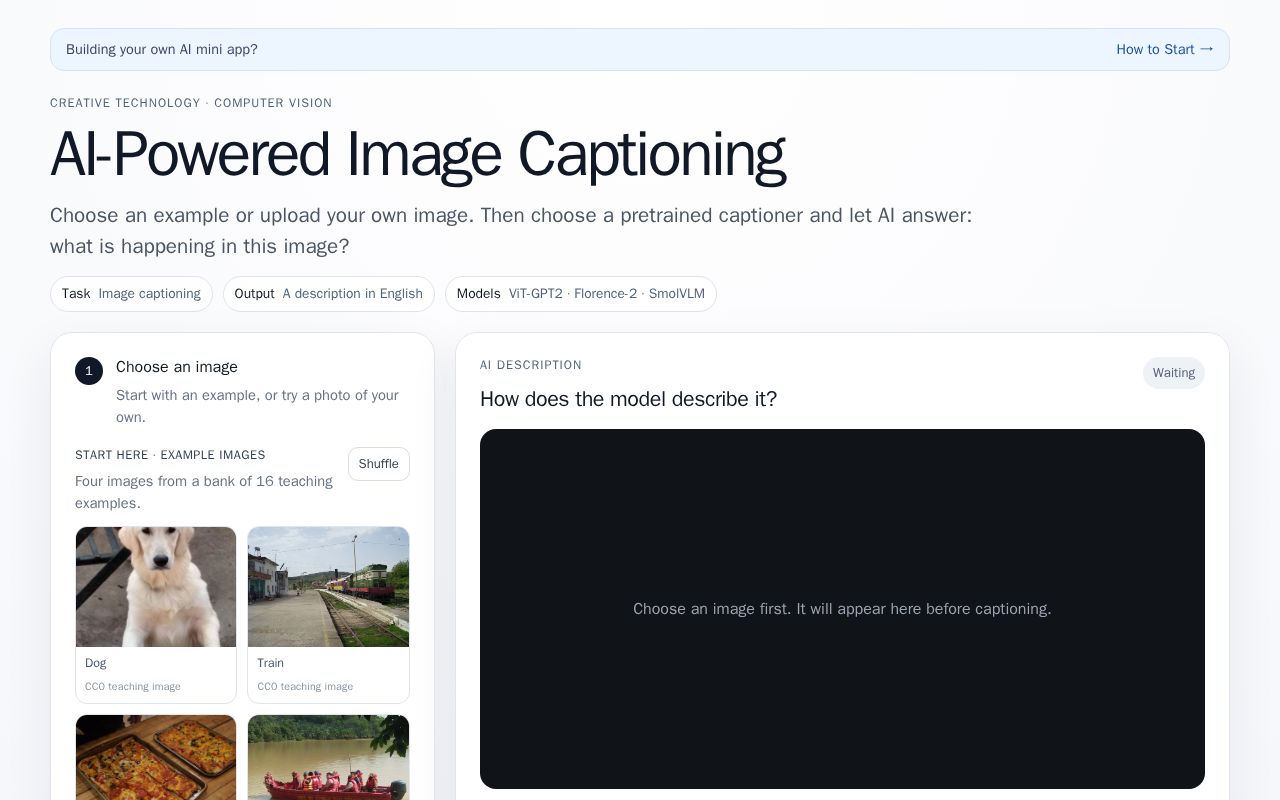This screenshot has height=800, width=1280.
Task: Click 'How does the model describe it?' heading
Action: (x=628, y=399)
